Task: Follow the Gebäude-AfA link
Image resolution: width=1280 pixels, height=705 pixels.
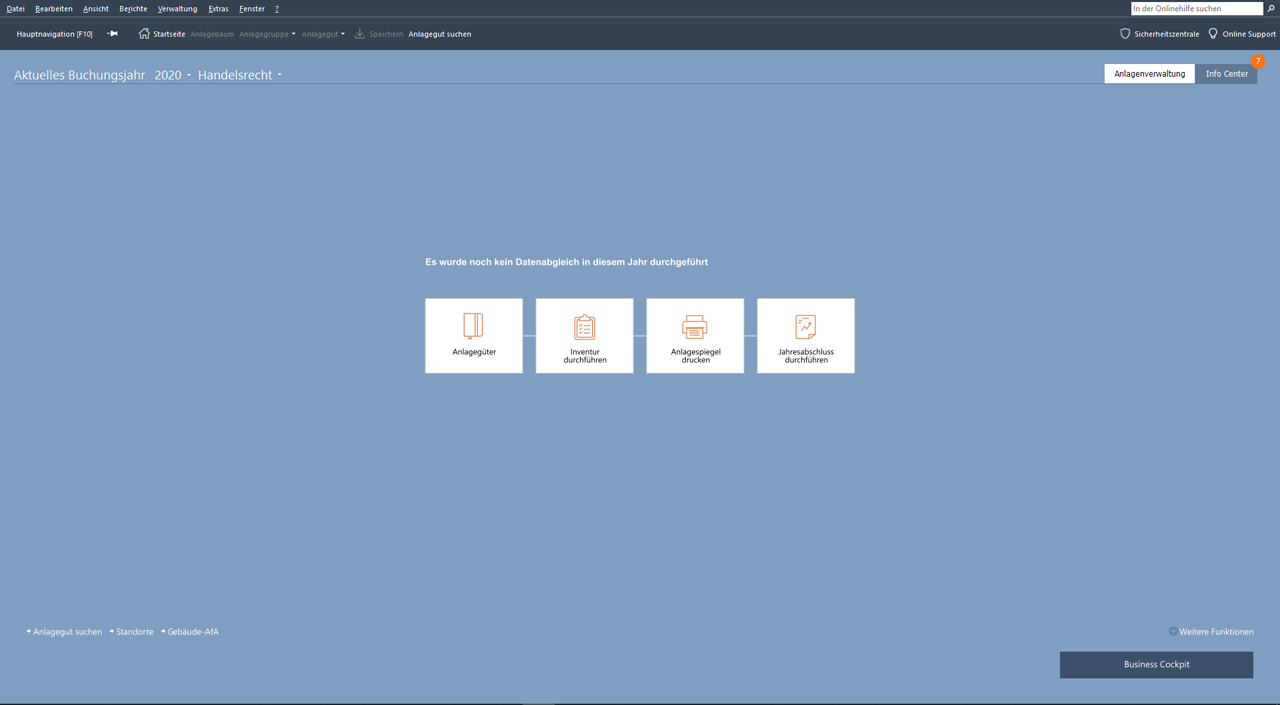Action: 192,632
